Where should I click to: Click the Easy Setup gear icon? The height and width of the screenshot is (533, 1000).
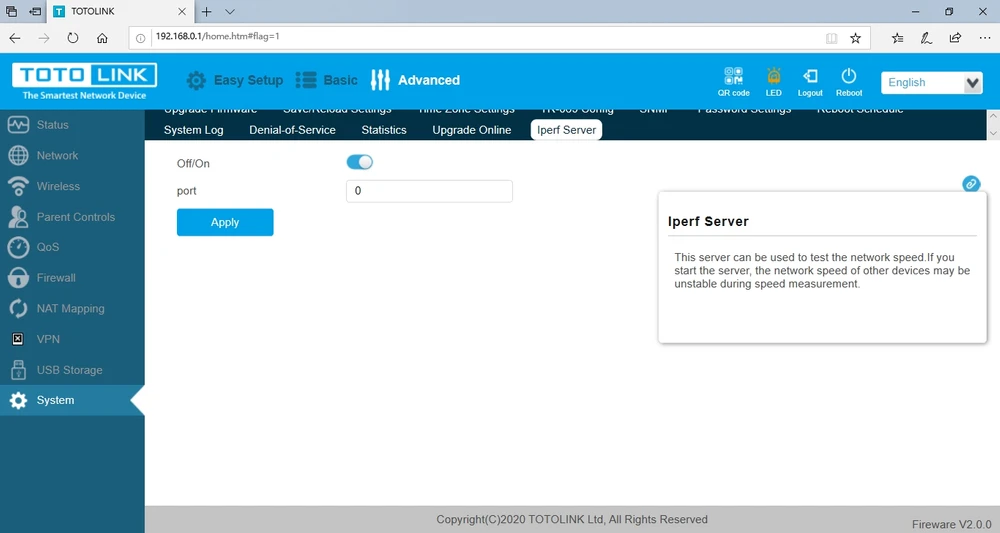coord(196,80)
